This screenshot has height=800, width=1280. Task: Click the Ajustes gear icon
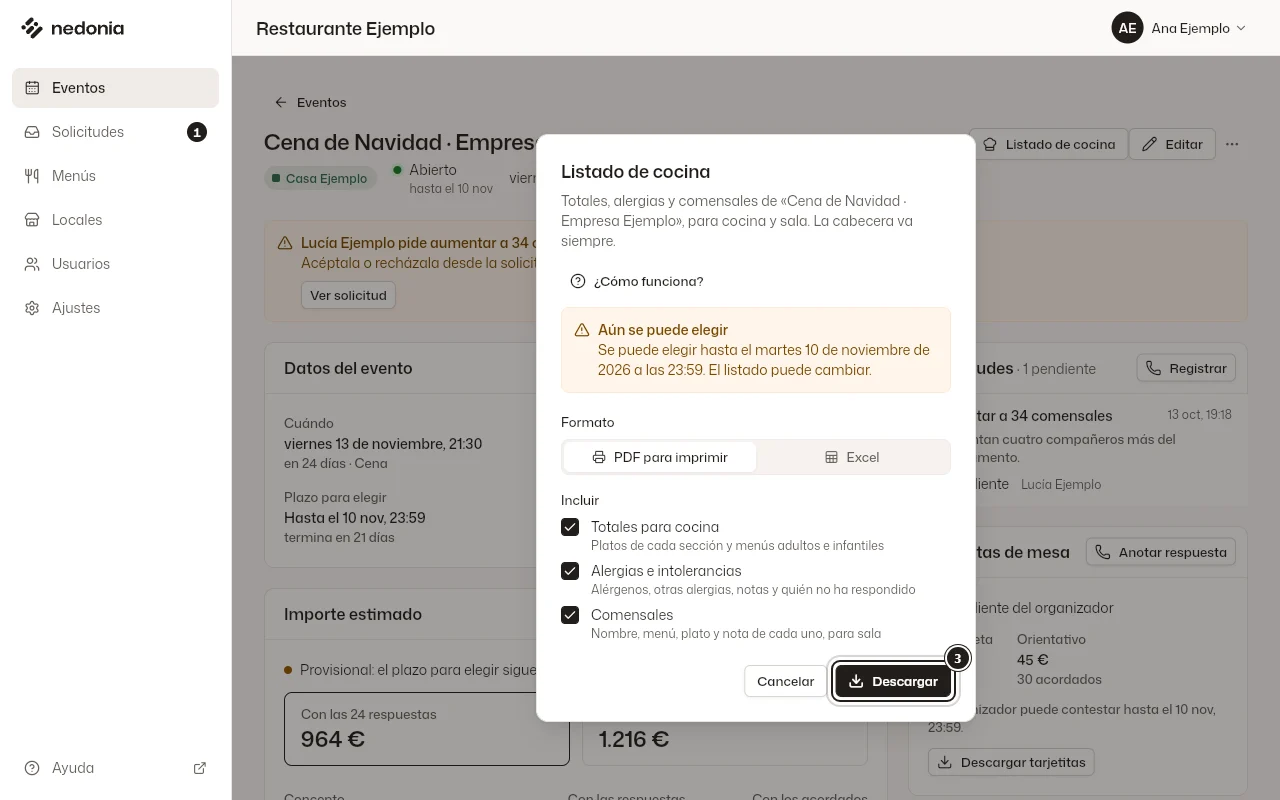point(32,308)
